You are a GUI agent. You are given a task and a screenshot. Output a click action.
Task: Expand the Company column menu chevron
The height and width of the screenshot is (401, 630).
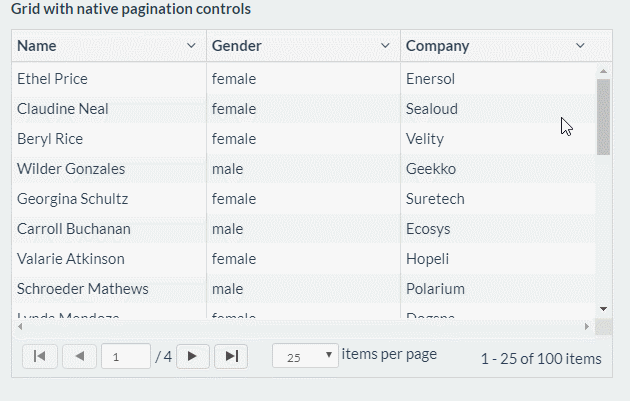pyautogui.click(x=580, y=46)
